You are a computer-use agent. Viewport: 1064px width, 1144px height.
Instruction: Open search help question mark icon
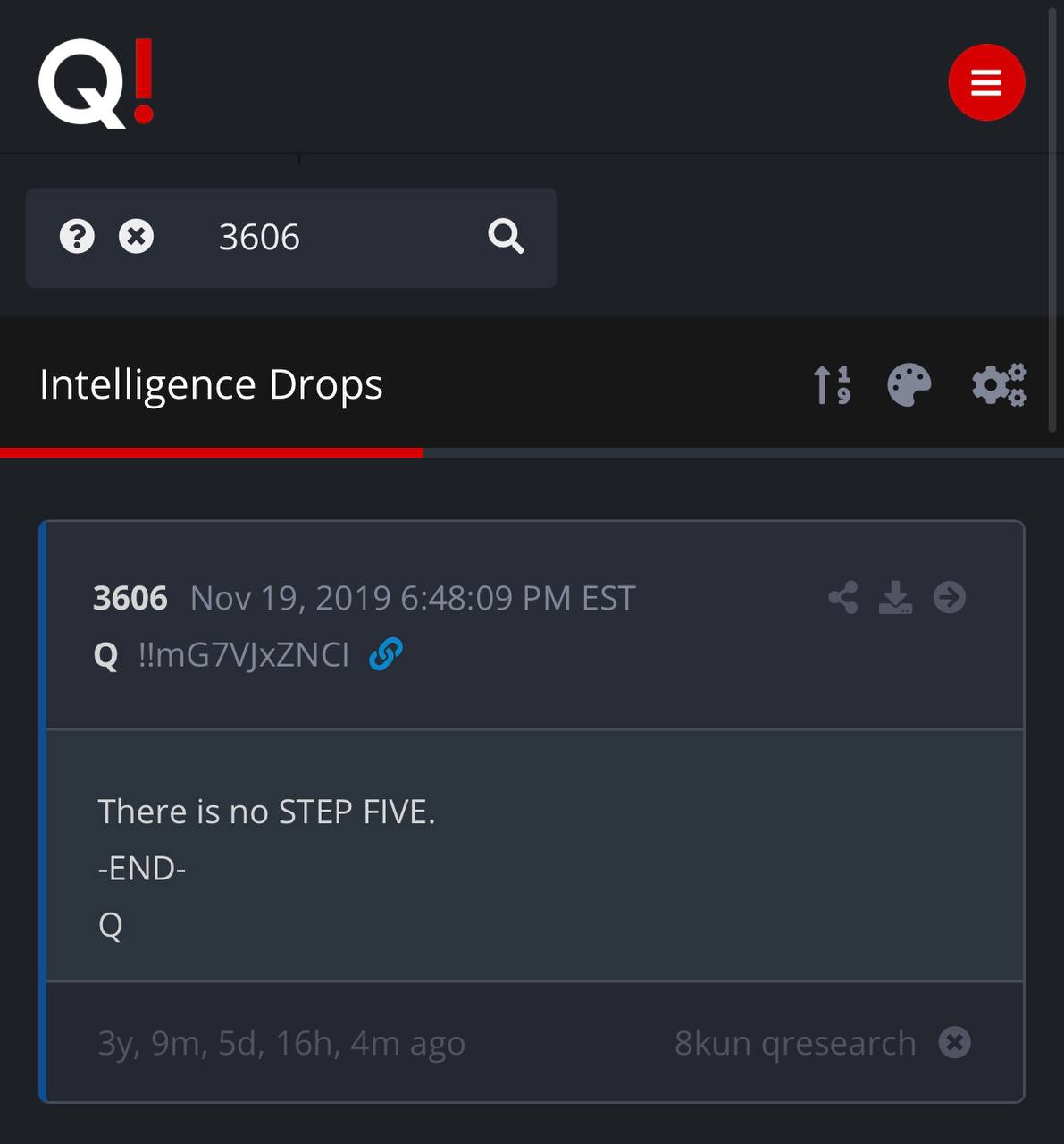[77, 237]
